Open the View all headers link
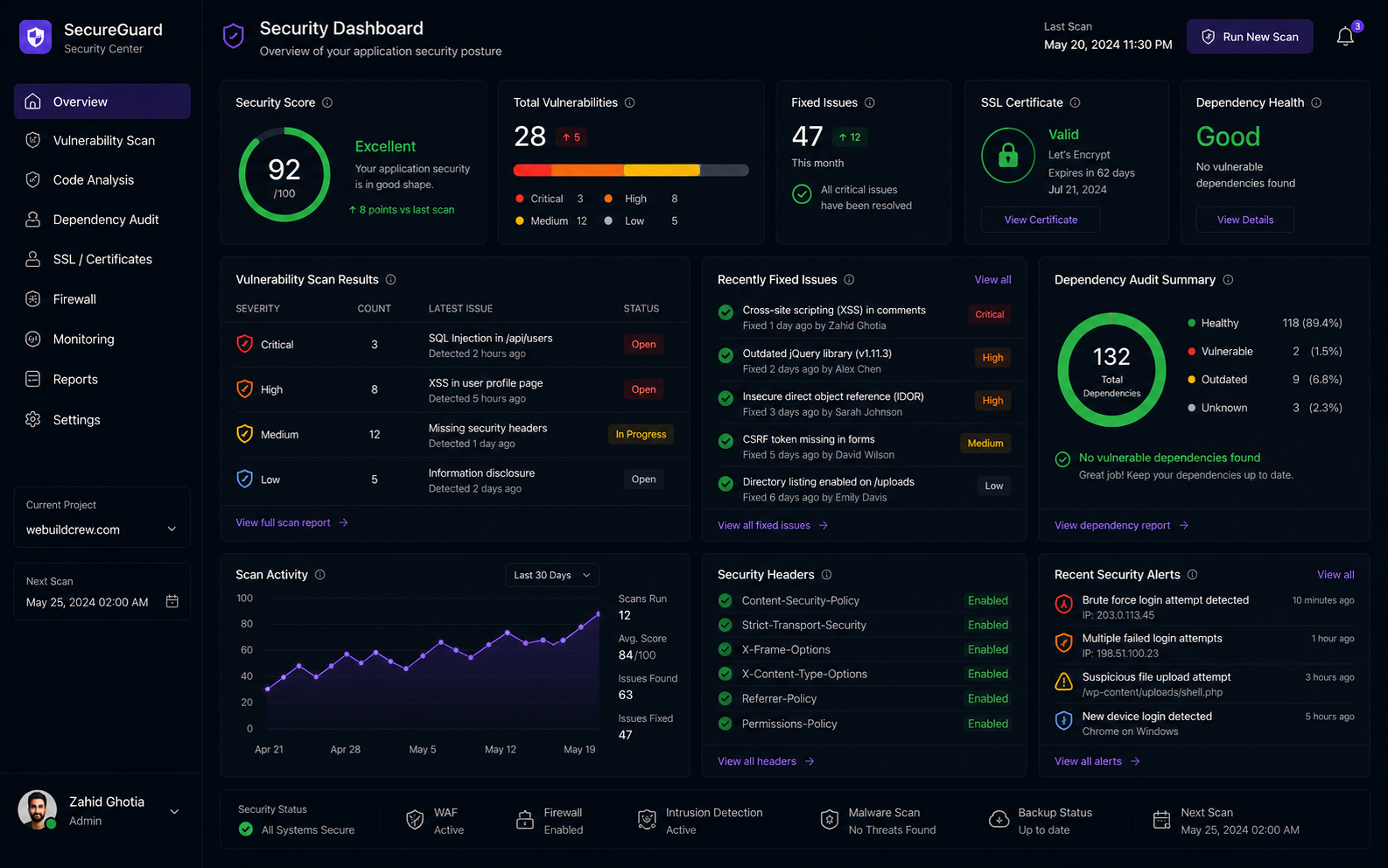This screenshot has width=1388, height=868. [767, 761]
